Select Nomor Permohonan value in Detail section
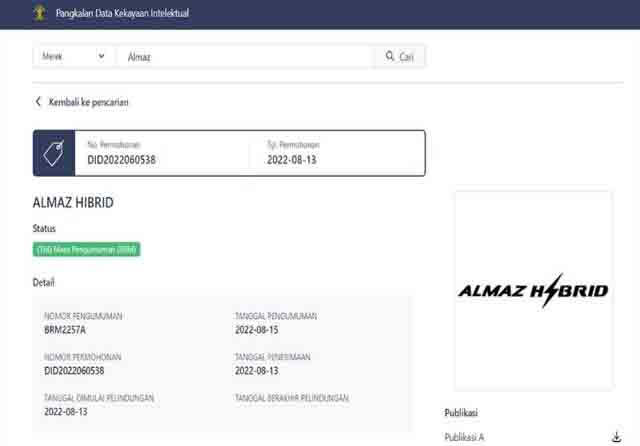The height and width of the screenshot is (446, 640). coord(74,370)
